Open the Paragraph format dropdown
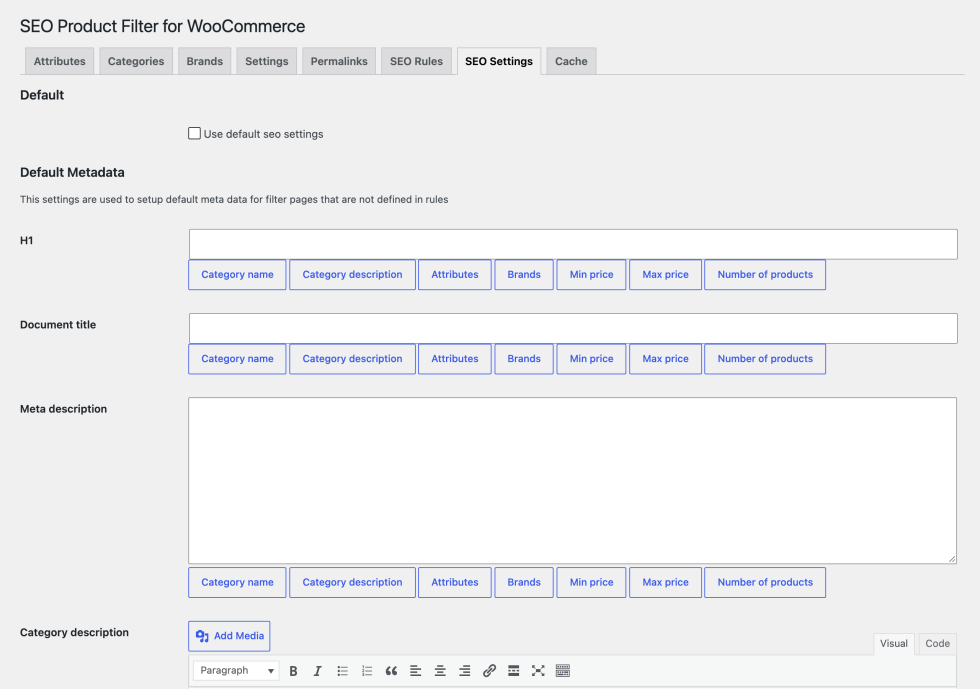980x689 pixels. (236, 670)
